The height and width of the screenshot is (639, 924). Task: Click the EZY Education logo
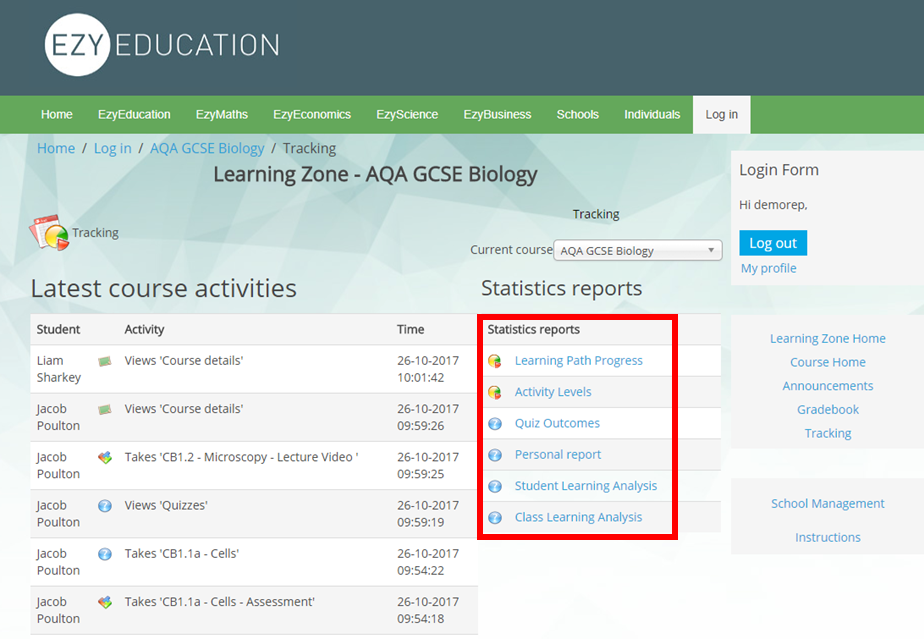[162, 45]
